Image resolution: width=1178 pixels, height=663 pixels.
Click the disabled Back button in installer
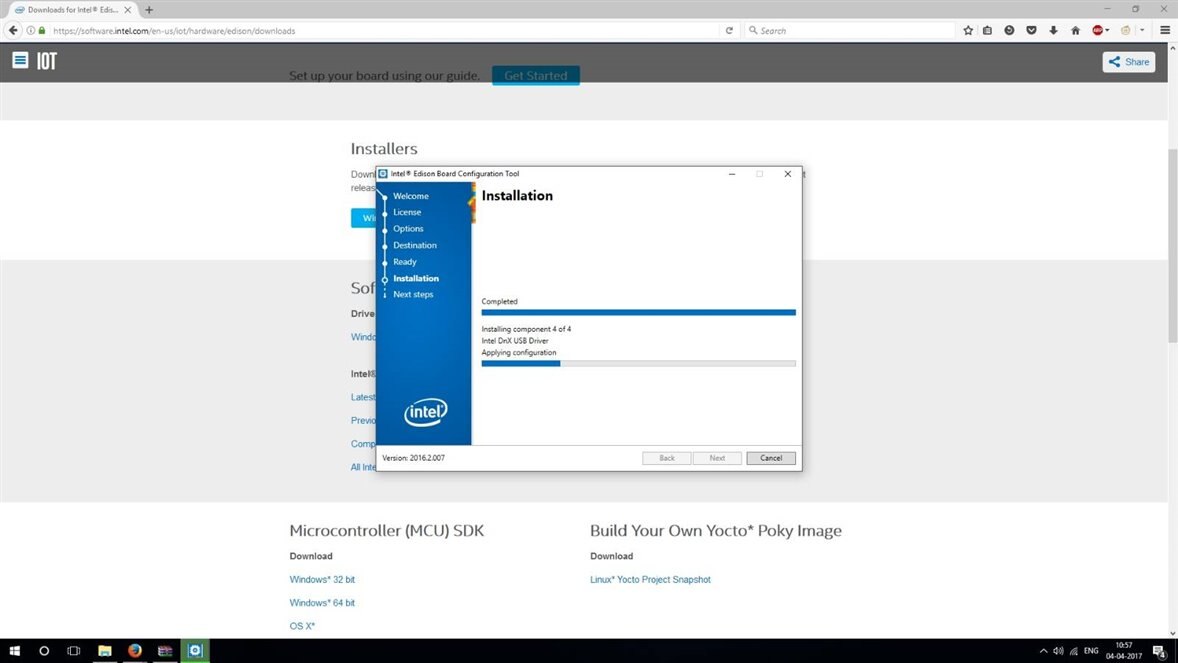pyautogui.click(x=666, y=458)
